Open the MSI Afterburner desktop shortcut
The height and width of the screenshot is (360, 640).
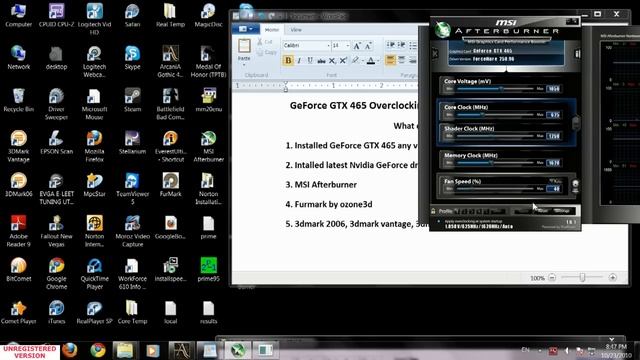click(x=209, y=146)
